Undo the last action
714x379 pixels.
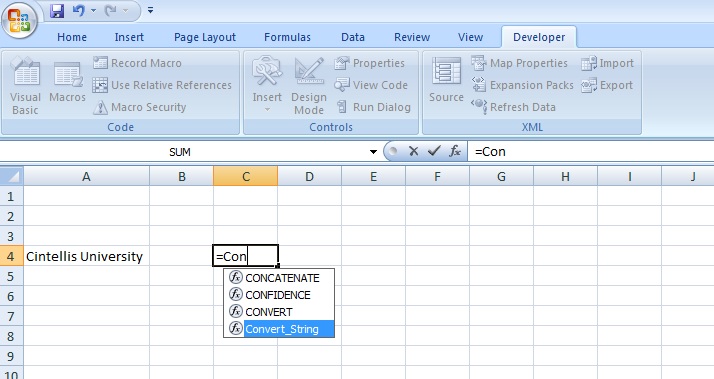78,10
